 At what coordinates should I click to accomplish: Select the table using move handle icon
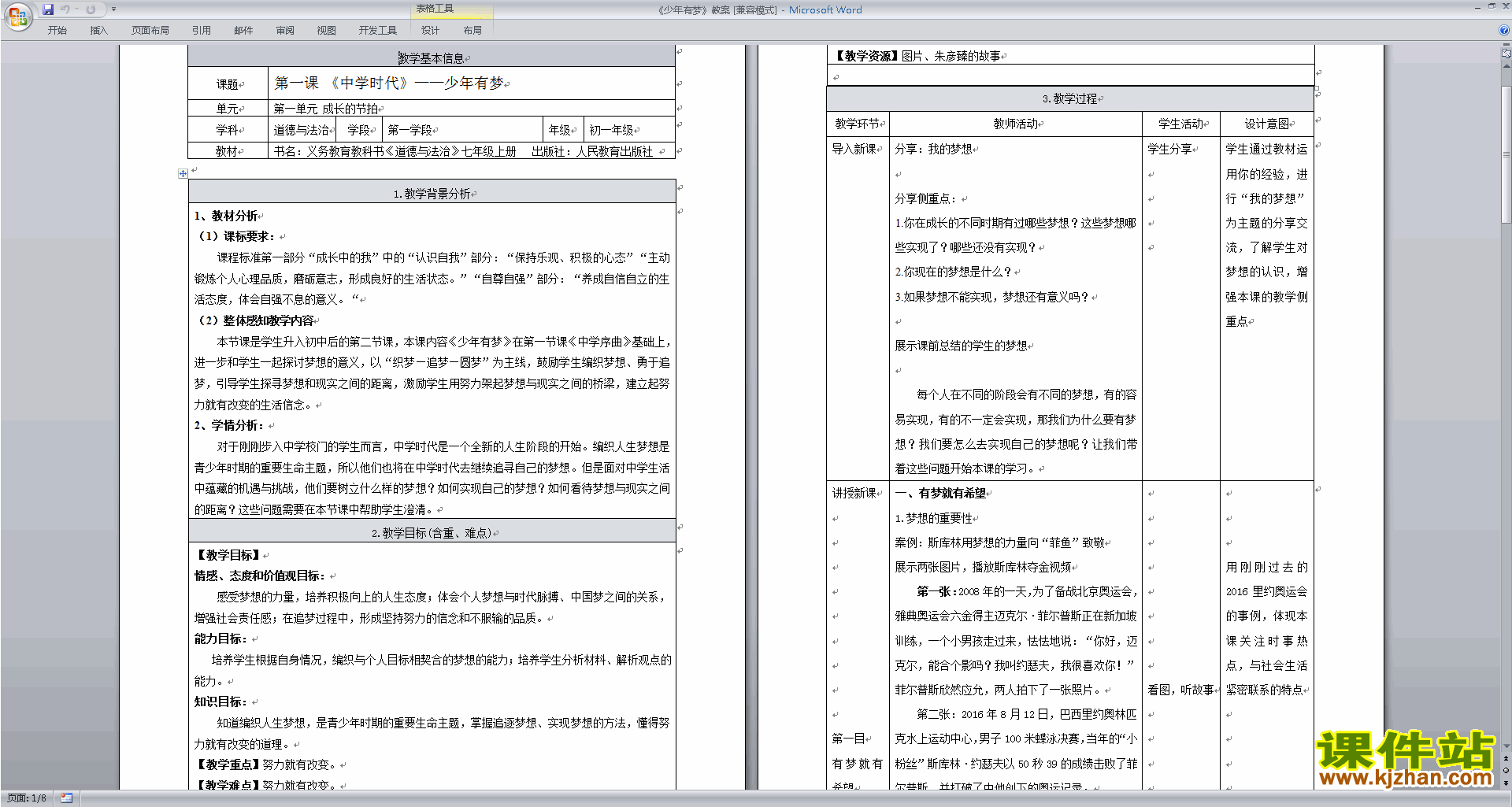[x=183, y=173]
